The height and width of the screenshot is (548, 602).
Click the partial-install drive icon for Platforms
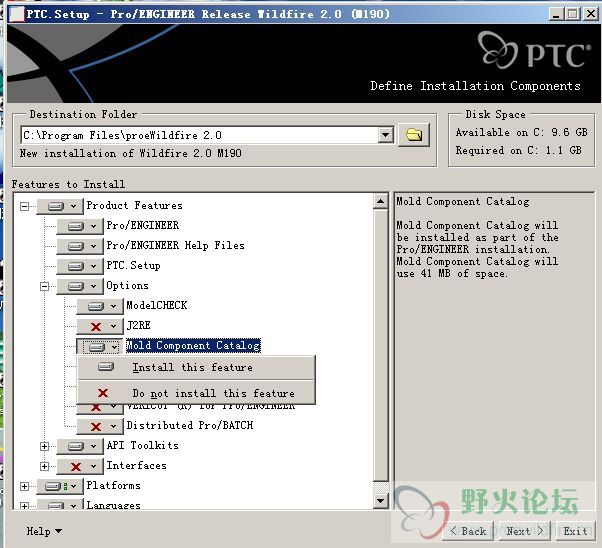pos(56,487)
